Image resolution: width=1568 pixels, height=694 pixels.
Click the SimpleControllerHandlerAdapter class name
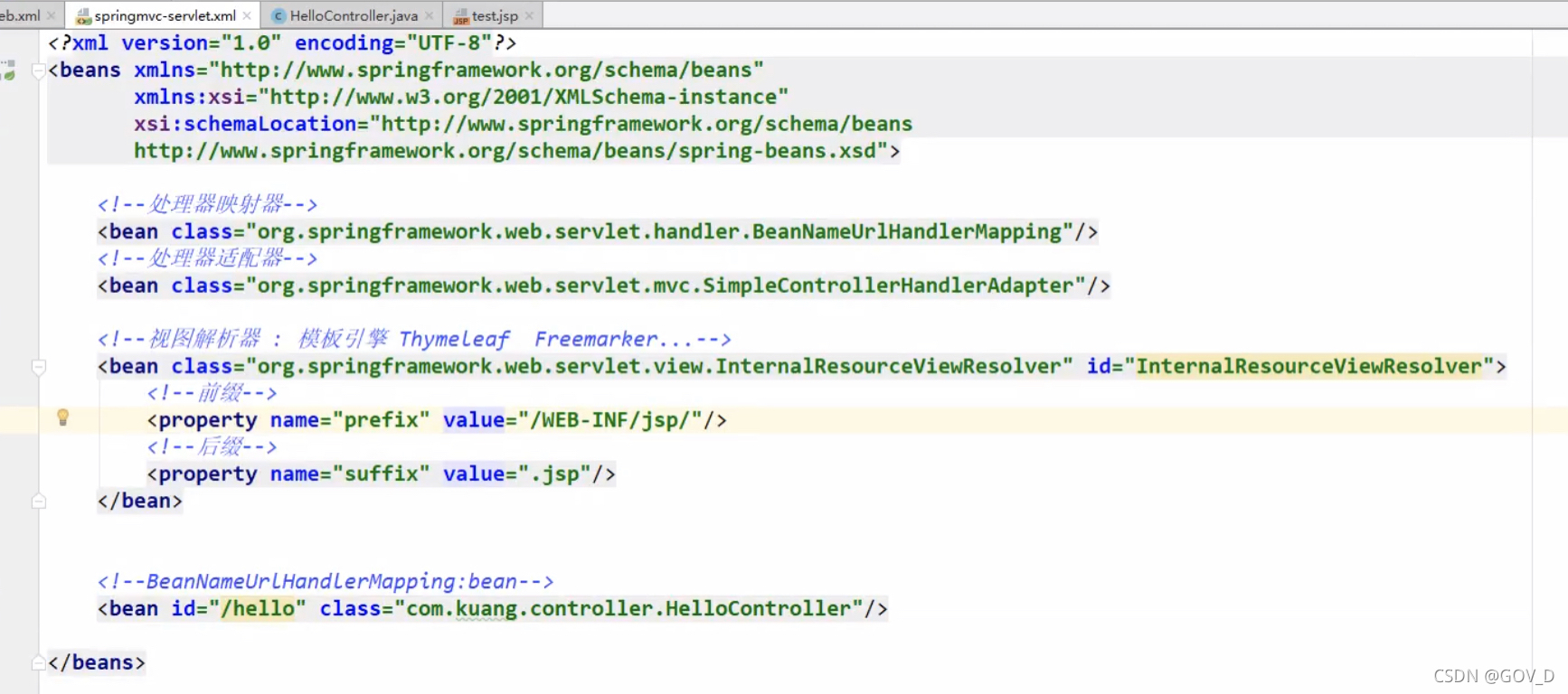(888, 286)
